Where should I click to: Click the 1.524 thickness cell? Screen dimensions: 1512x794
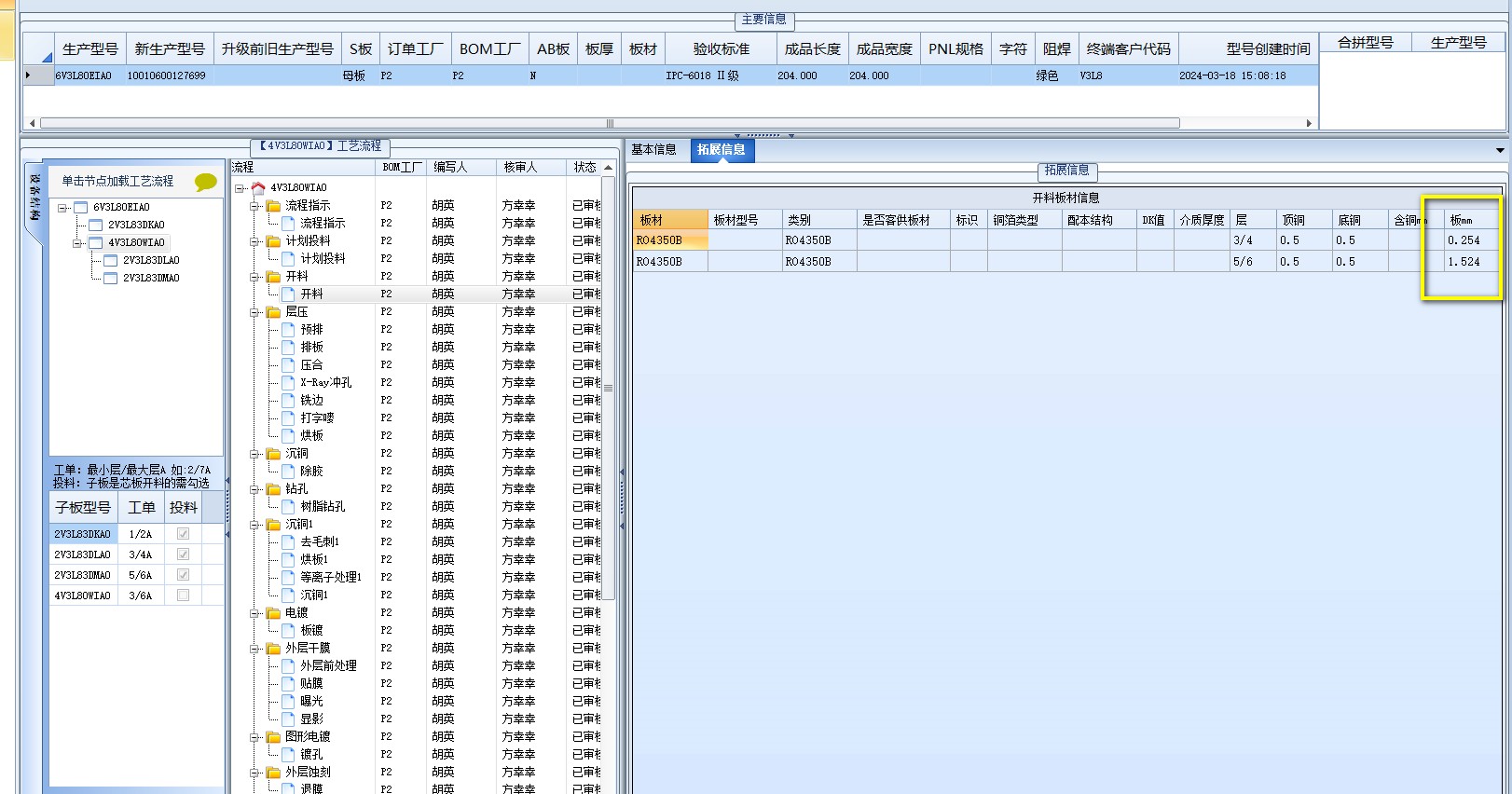[1472, 262]
